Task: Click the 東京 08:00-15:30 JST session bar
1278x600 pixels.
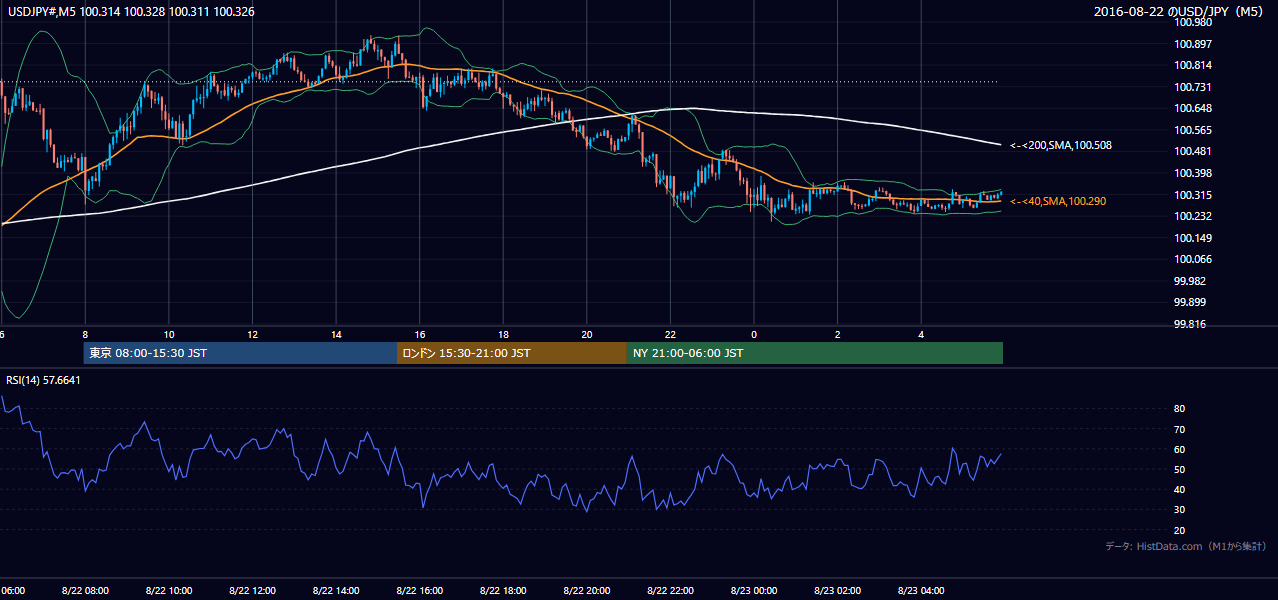Action: [240, 353]
